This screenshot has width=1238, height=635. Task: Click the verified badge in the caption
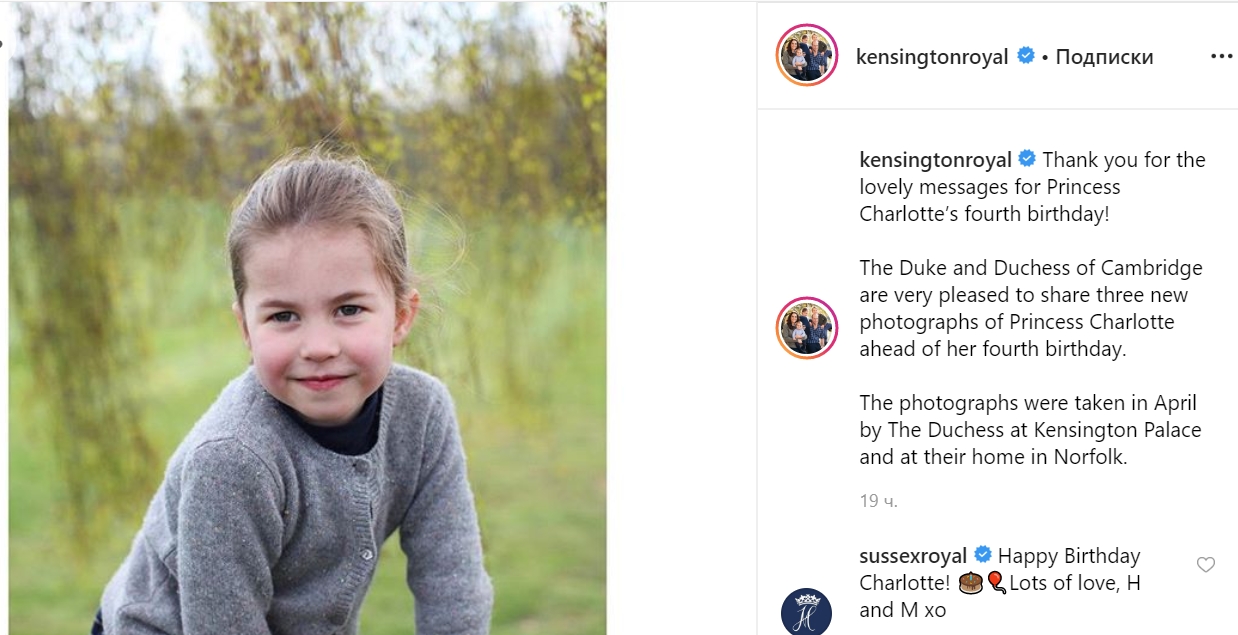[x=1027, y=159]
